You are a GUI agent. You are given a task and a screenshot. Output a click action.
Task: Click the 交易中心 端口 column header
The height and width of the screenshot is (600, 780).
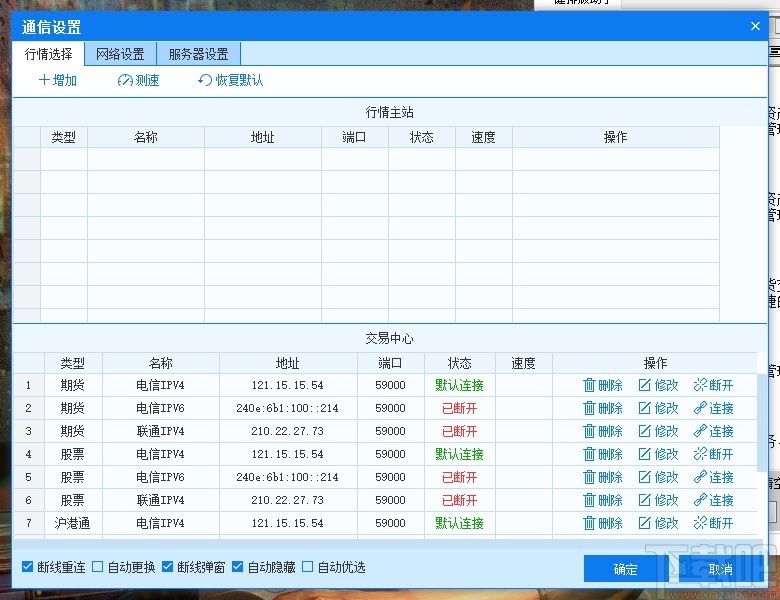coord(390,363)
